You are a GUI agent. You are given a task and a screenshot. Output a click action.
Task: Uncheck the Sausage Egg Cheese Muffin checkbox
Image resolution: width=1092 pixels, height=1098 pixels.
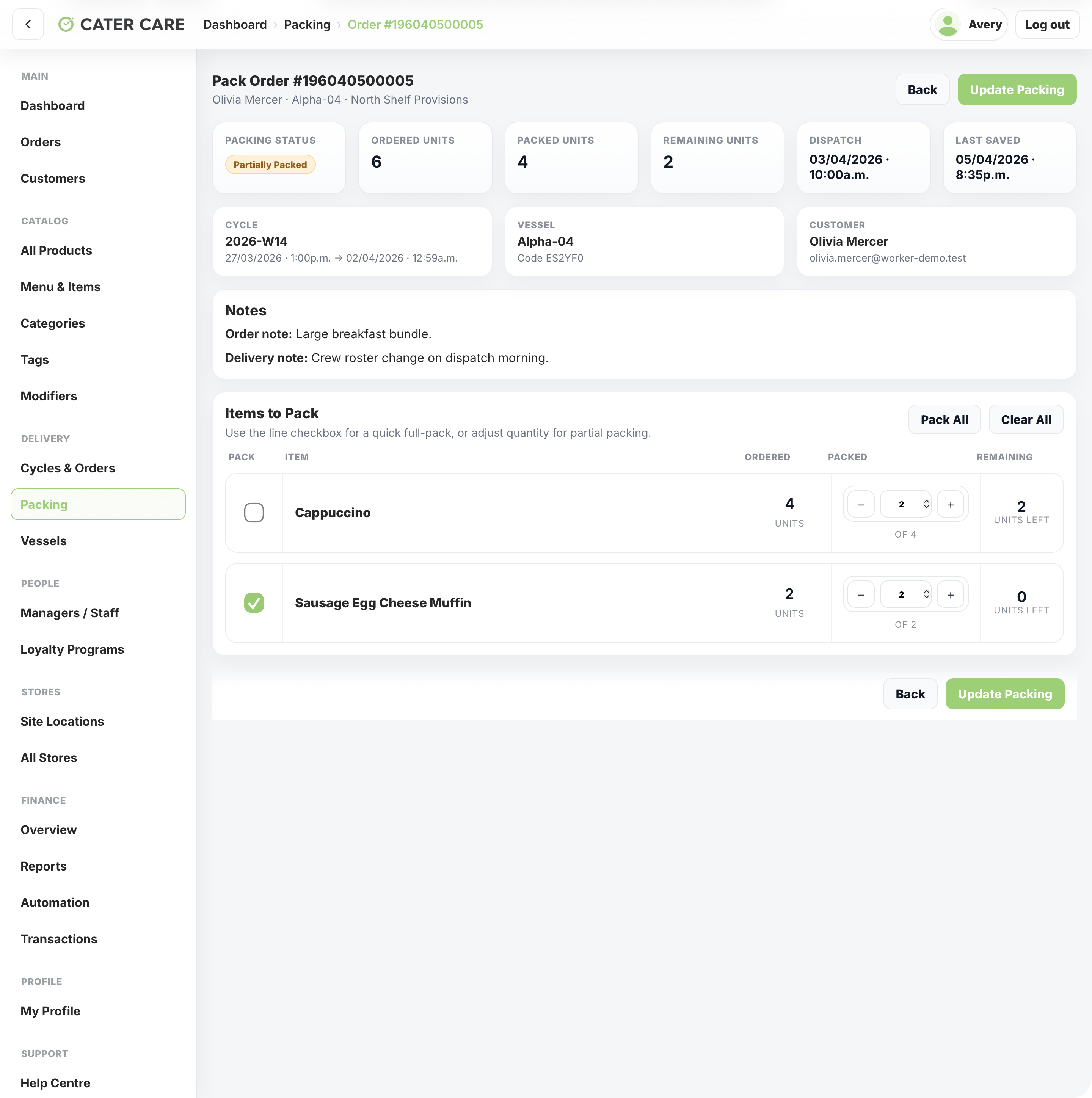pyautogui.click(x=254, y=603)
